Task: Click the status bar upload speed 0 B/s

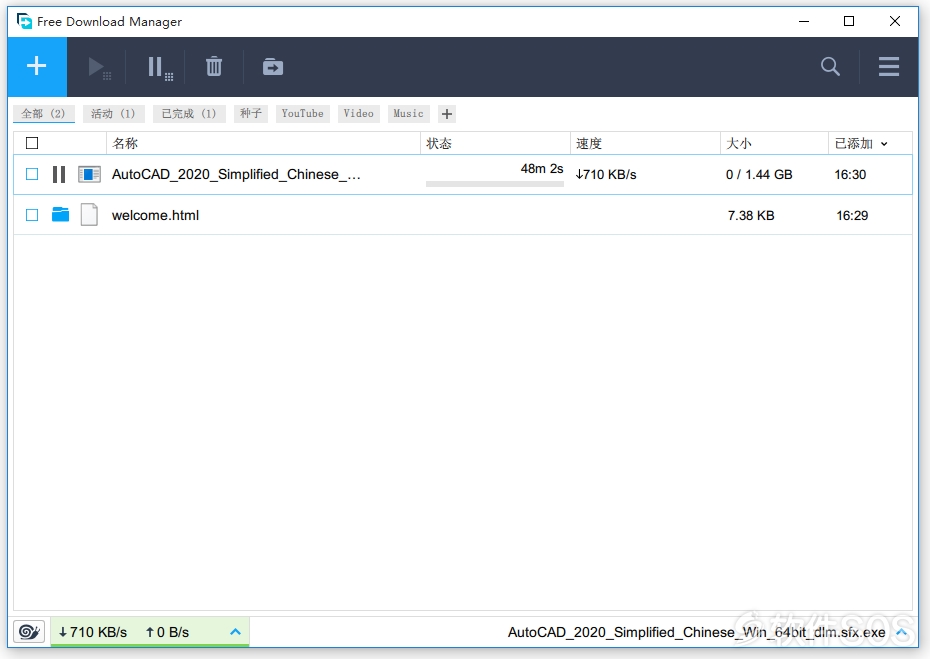Action: [167, 632]
